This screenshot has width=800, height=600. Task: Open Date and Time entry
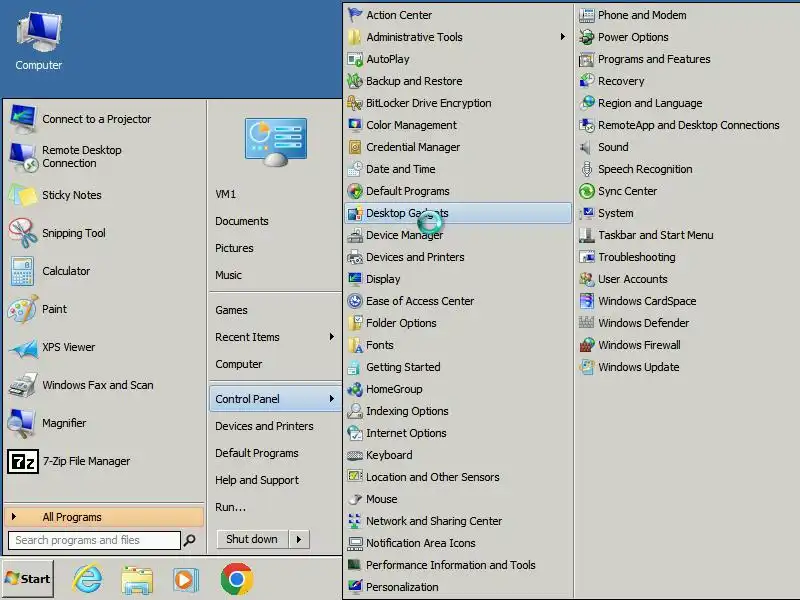click(x=458, y=169)
